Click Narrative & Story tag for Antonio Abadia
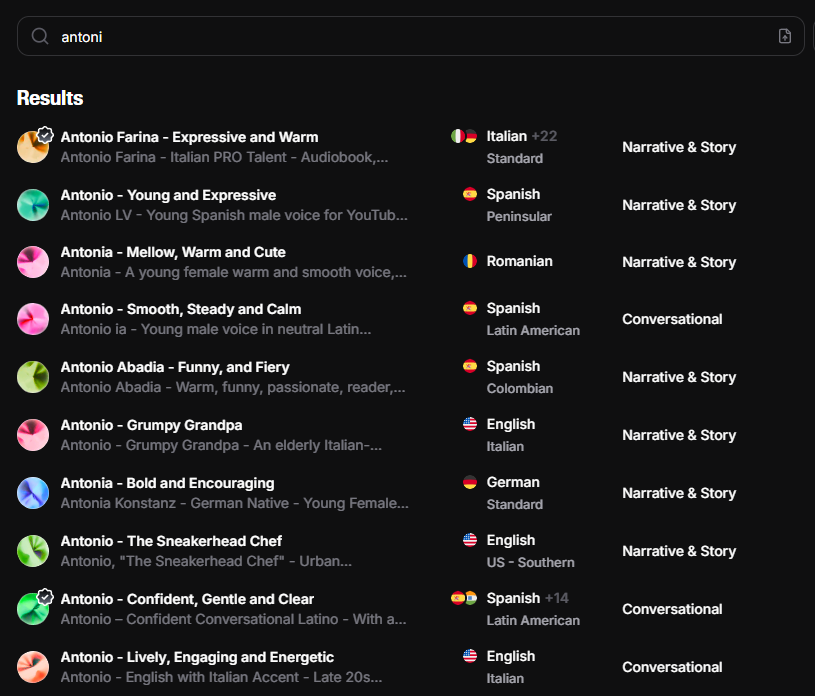 tap(678, 377)
